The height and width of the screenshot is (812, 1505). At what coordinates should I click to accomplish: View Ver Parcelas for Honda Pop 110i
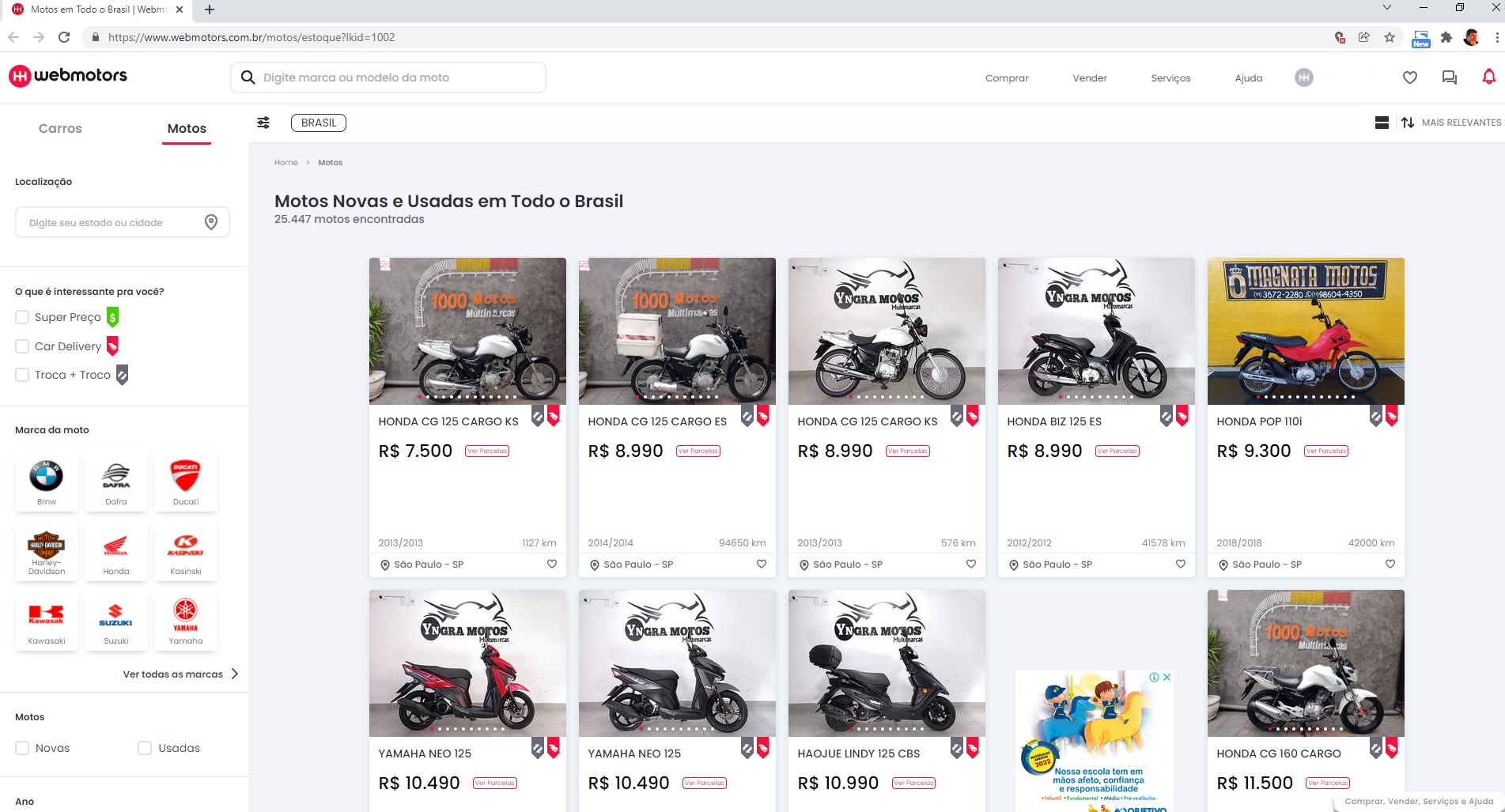tap(1326, 451)
